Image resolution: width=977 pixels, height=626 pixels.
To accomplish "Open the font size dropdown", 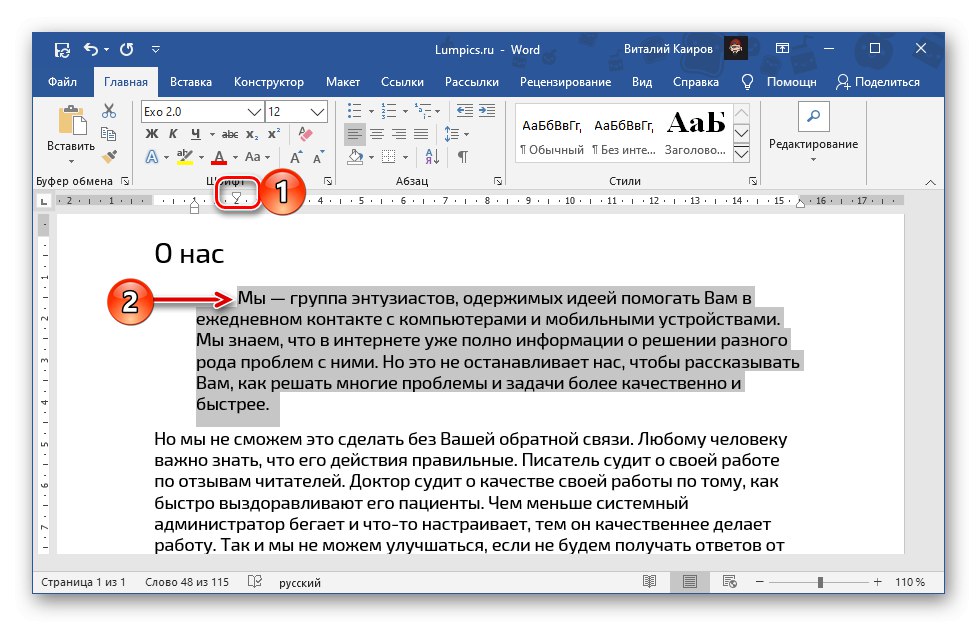I will tap(316, 111).
